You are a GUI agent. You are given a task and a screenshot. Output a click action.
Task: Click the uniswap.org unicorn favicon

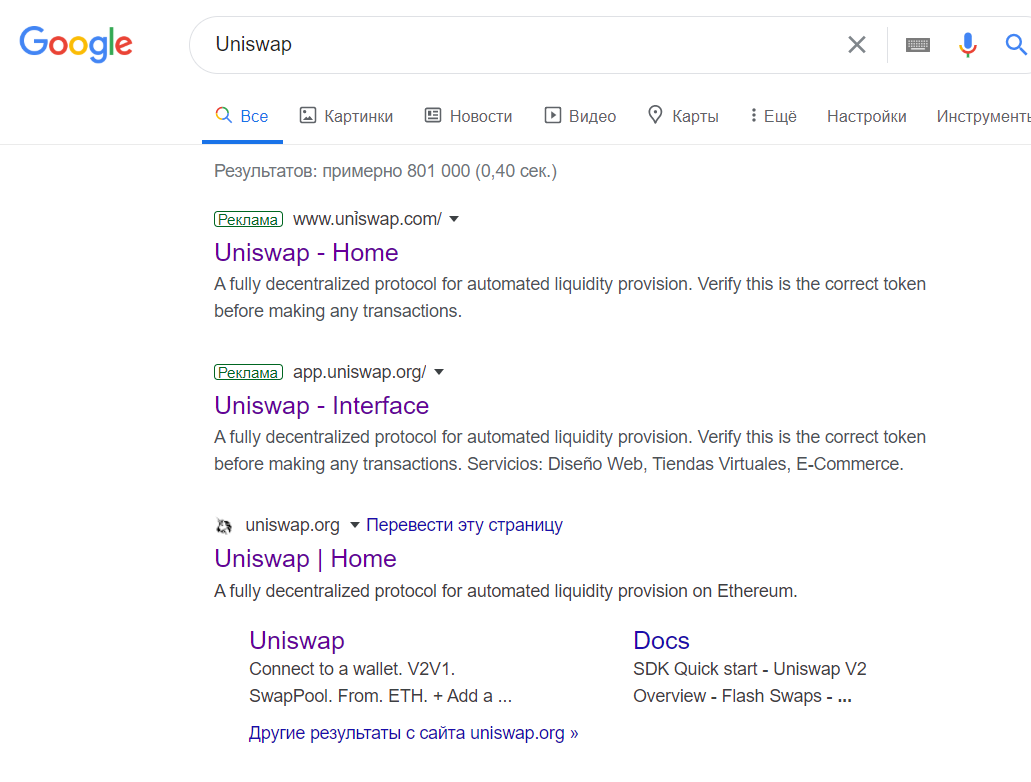click(x=224, y=525)
